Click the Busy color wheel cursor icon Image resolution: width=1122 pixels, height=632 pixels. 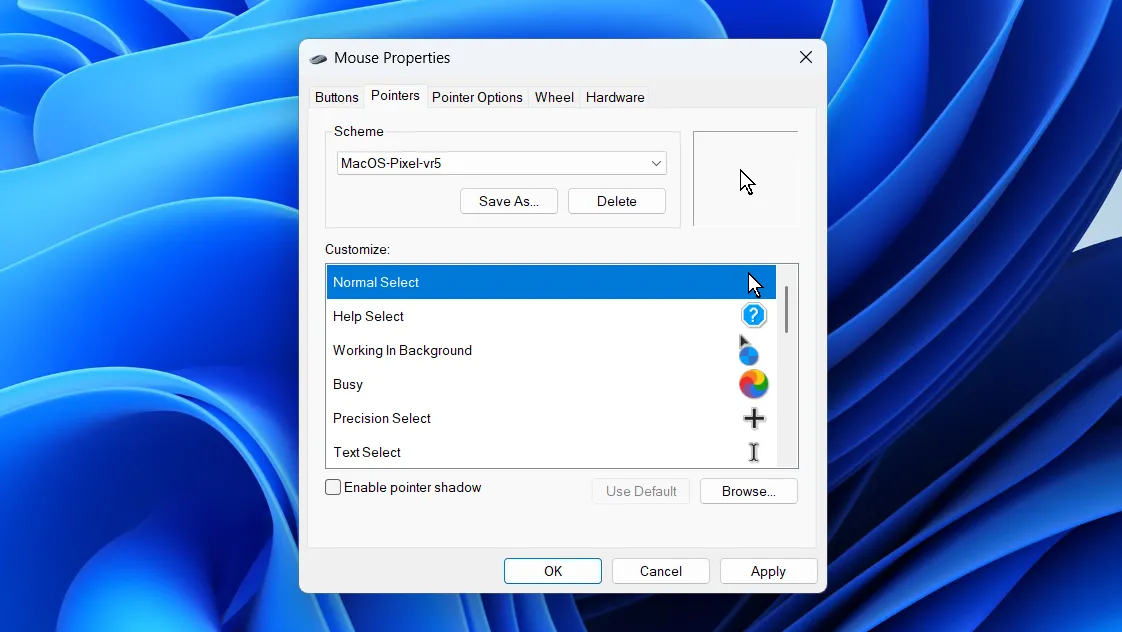754,384
